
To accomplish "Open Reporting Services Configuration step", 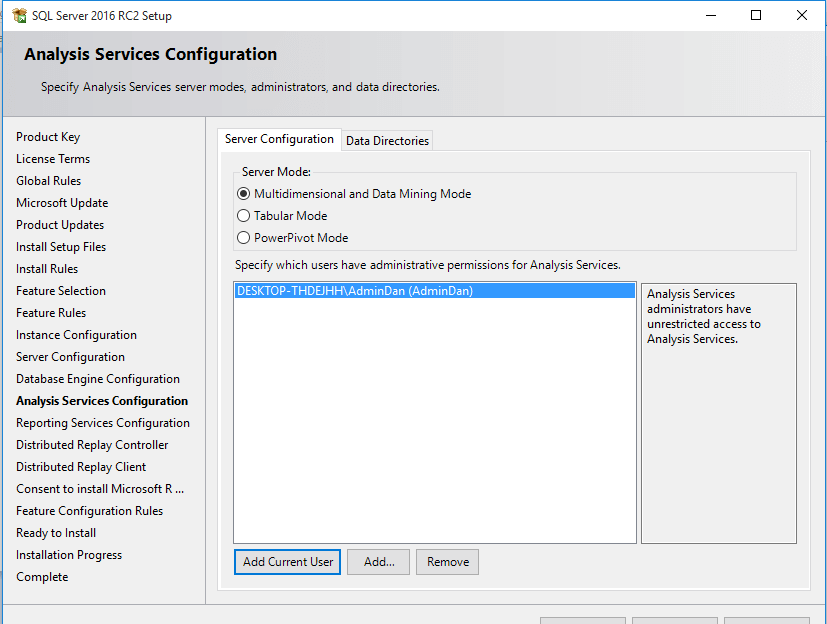I will (x=103, y=423).
